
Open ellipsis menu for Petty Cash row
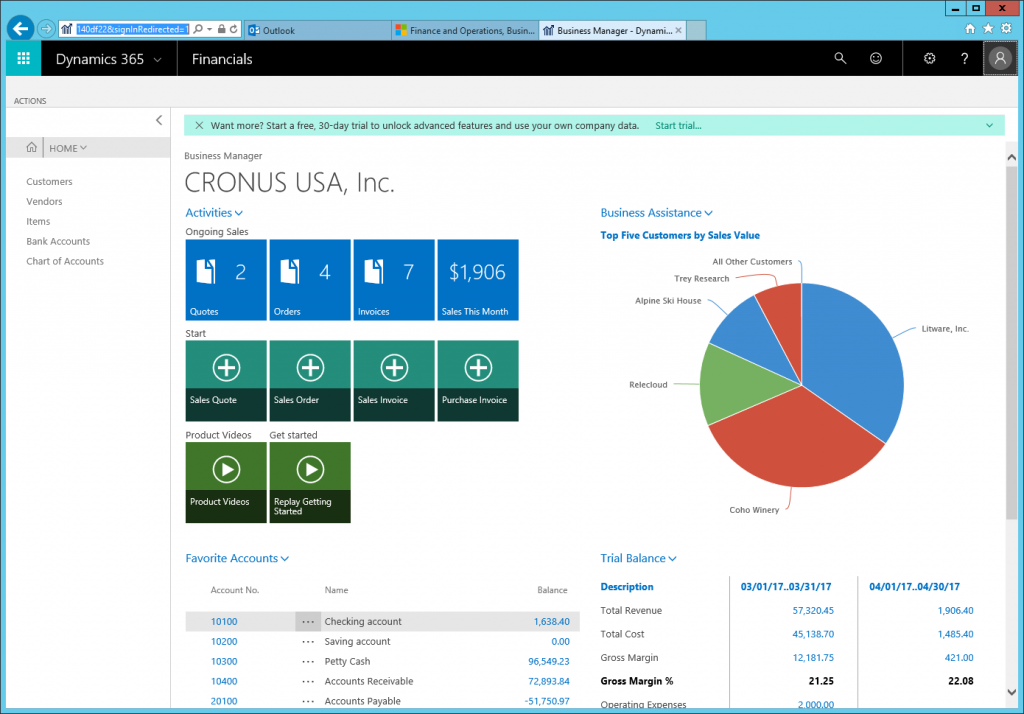pyautogui.click(x=308, y=662)
